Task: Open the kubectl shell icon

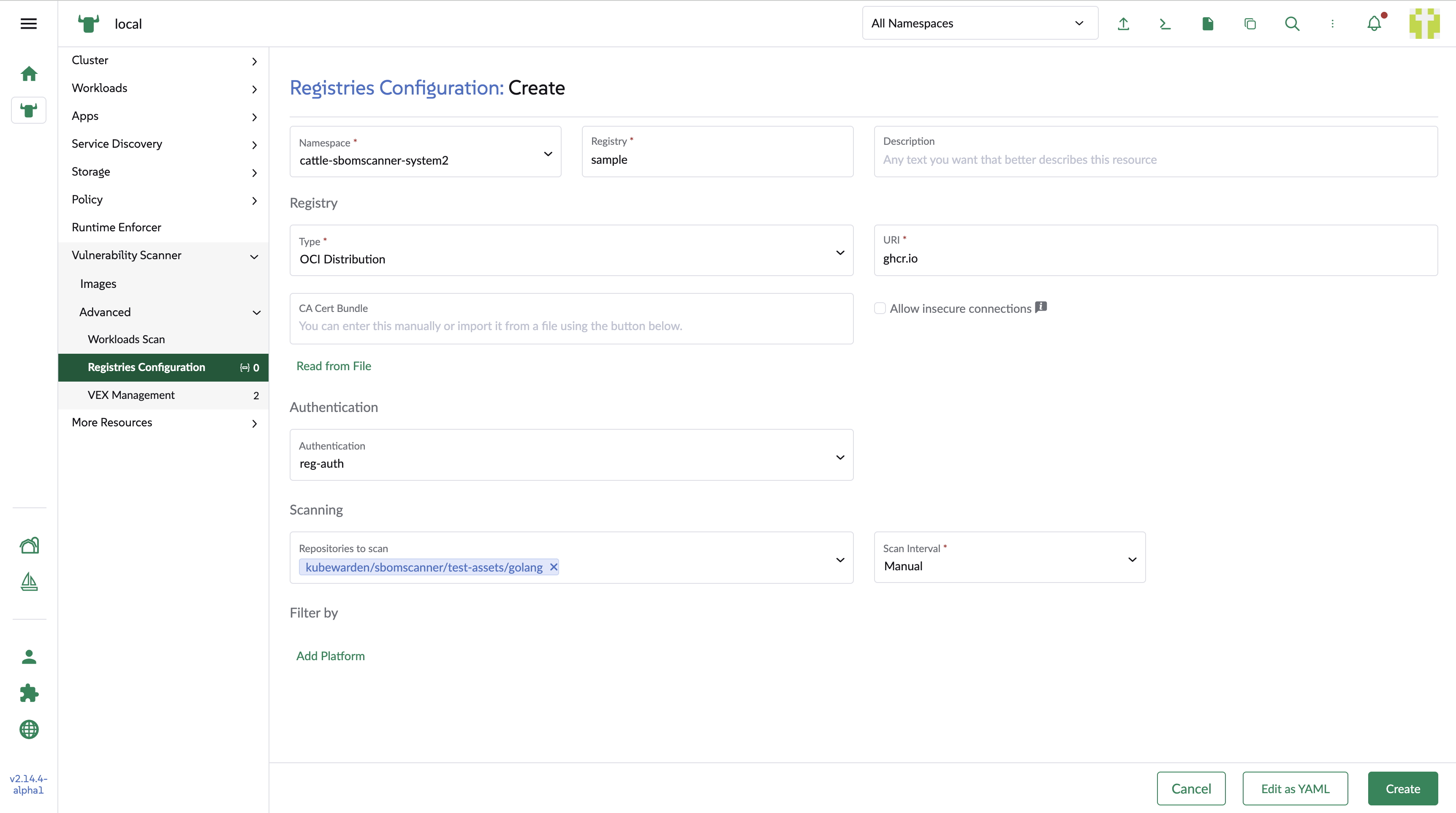Action: [x=1165, y=24]
